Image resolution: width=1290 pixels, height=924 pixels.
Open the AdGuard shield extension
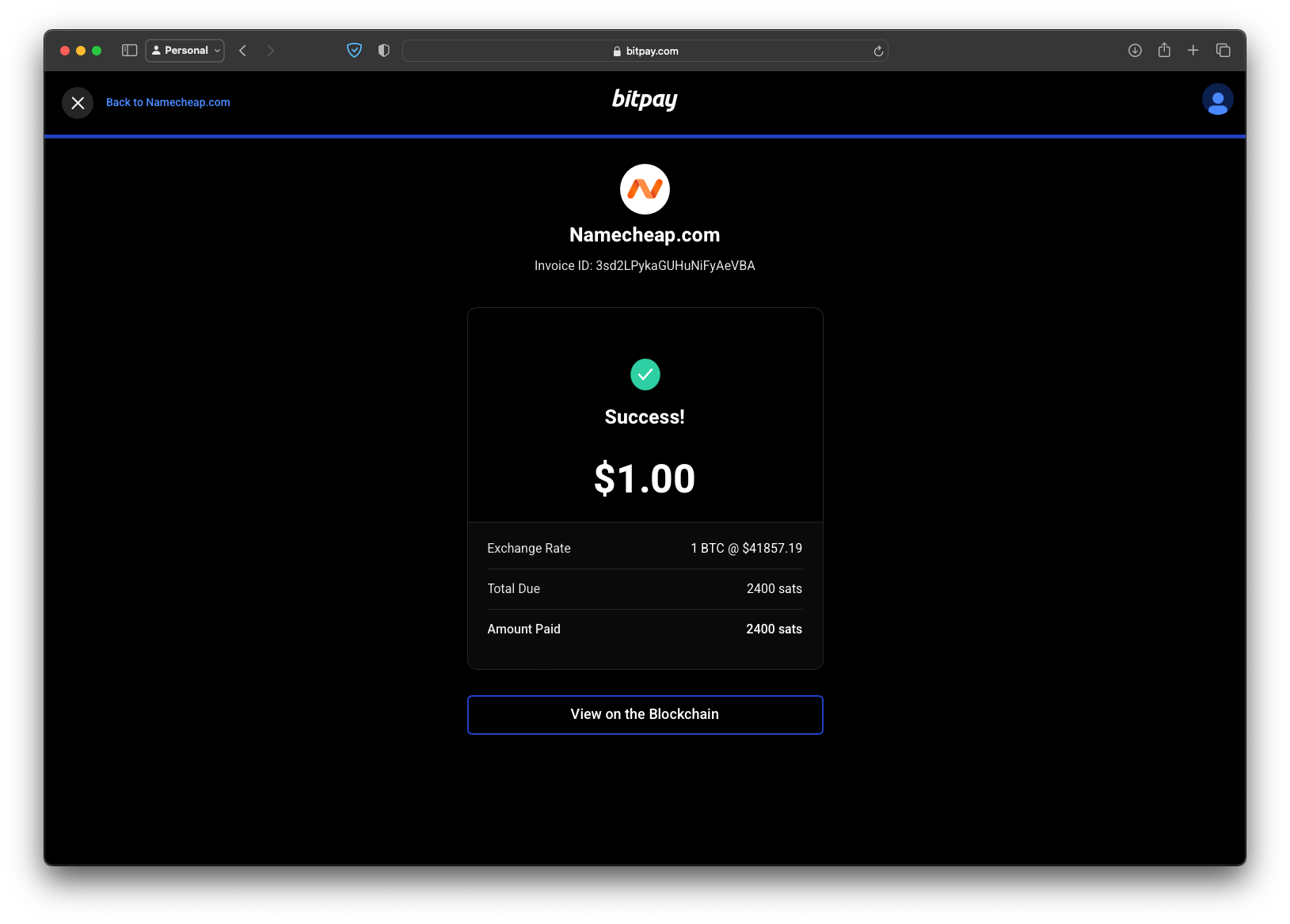354,51
